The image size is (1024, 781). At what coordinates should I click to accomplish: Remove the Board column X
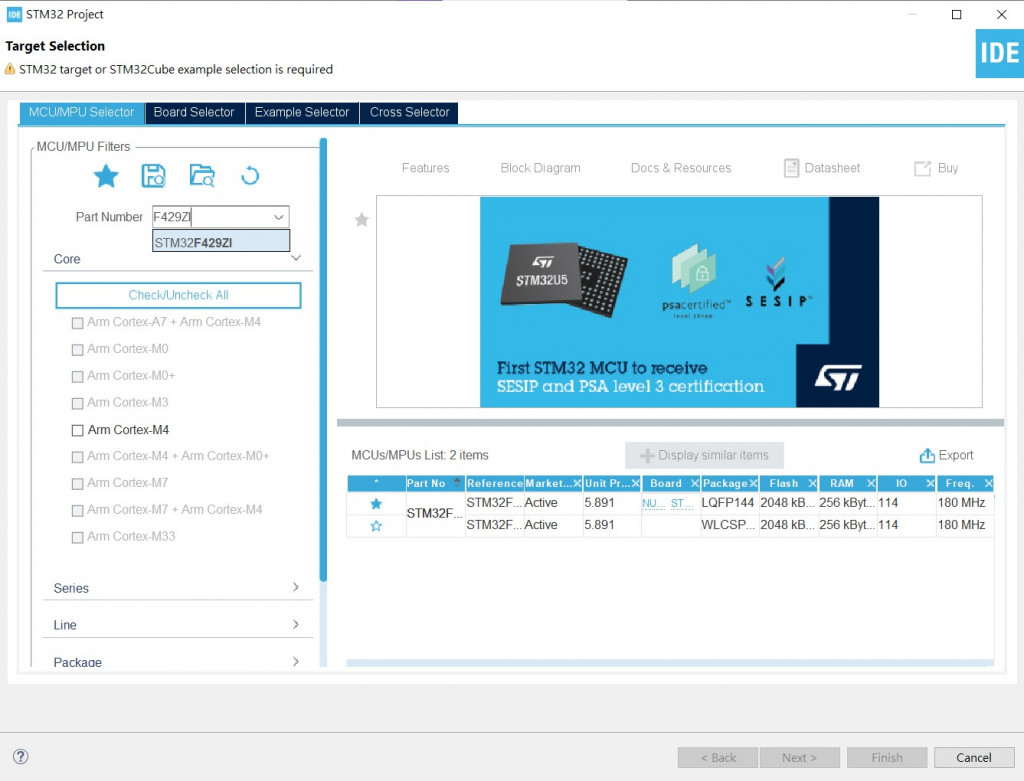(x=695, y=483)
